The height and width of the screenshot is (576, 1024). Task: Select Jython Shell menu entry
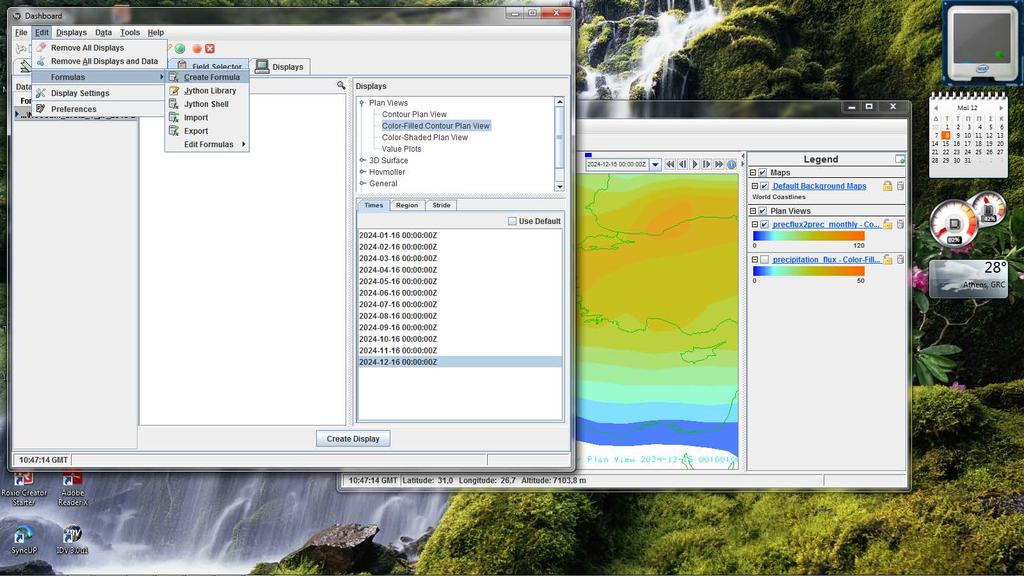[x=207, y=104]
